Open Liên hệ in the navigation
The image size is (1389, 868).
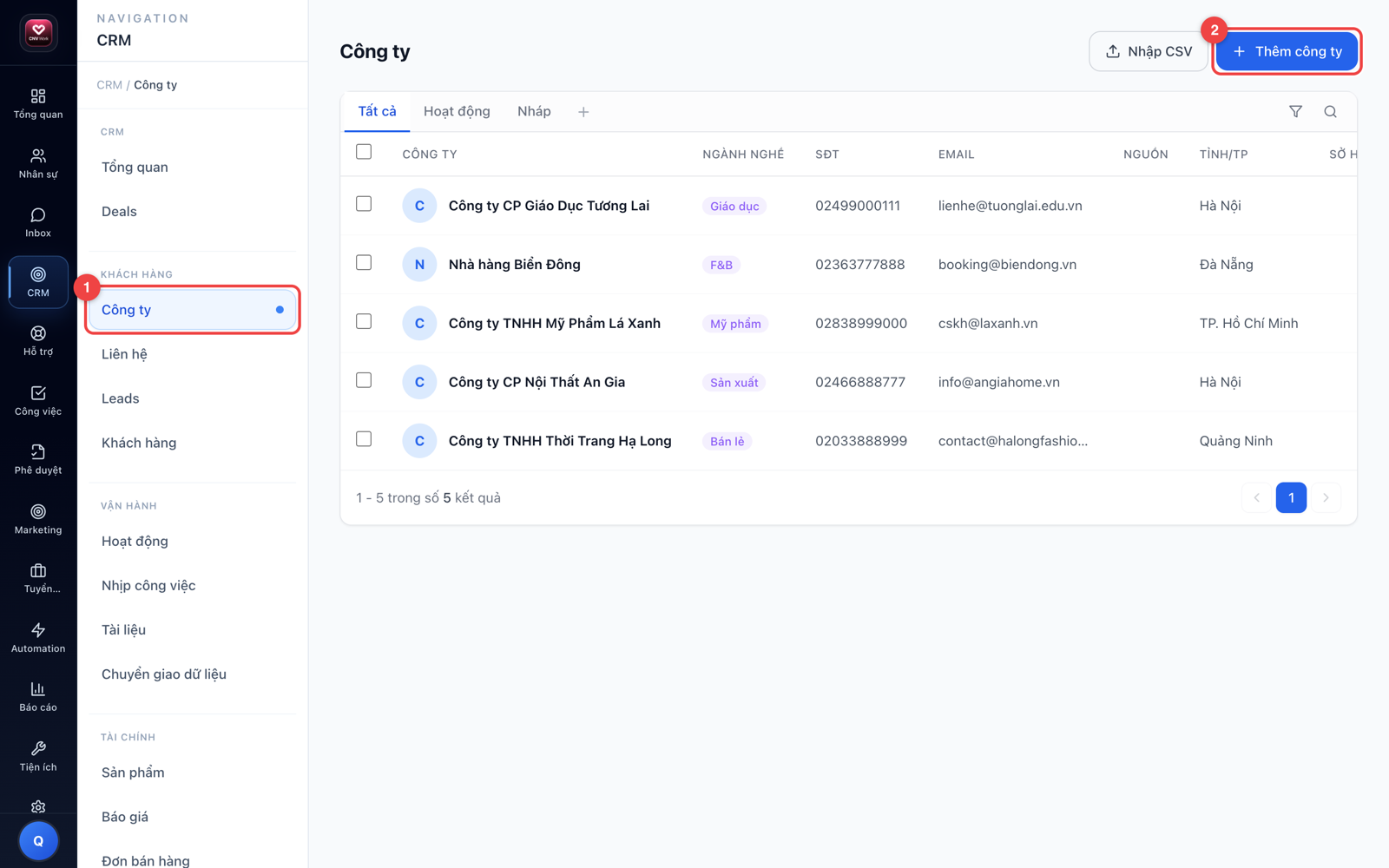193,354
